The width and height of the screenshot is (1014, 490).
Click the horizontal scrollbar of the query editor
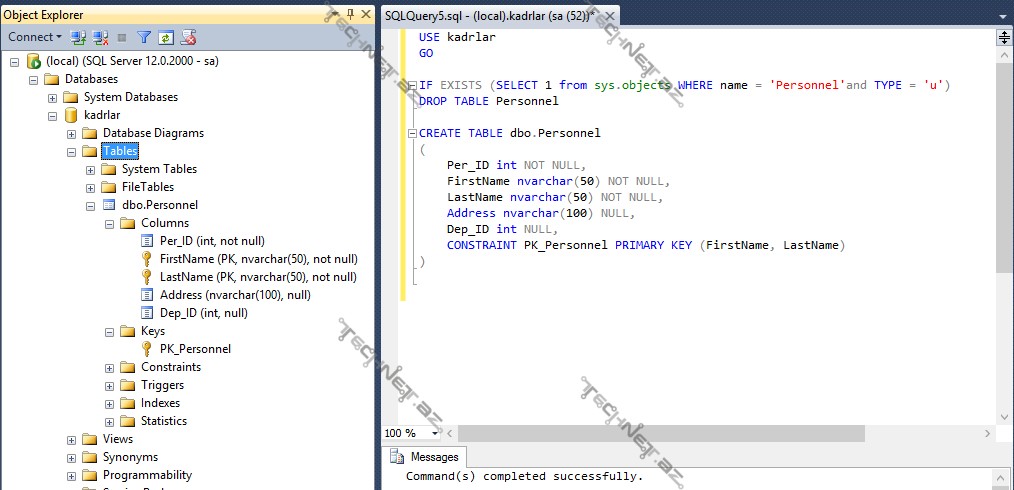tap(660, 433)
